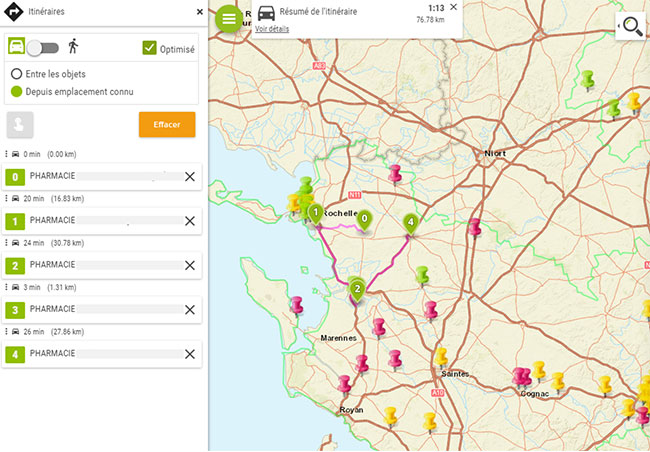Click the map search magnifier icon
The height and width of the screenshot is (452, 650).
[x=633, y=27]
